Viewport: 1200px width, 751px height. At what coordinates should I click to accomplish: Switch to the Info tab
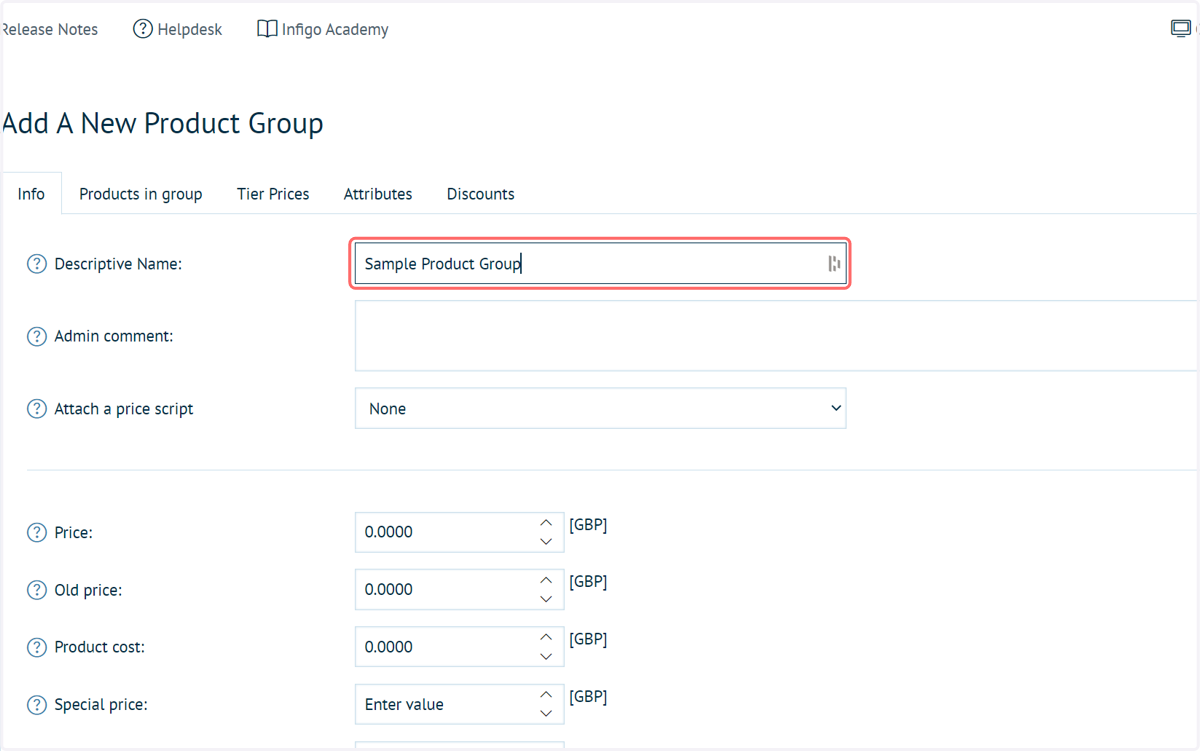[x=31, y=193]
